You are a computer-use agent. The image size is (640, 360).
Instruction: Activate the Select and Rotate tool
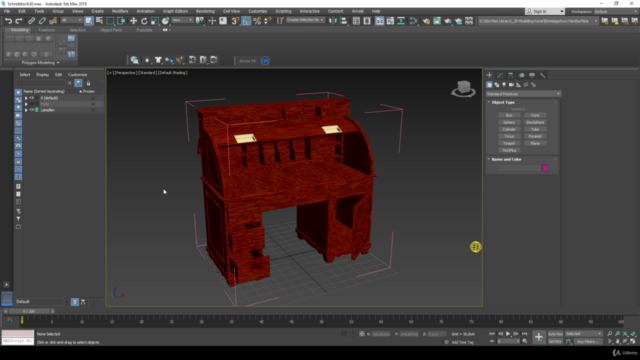tap(144, 21)
